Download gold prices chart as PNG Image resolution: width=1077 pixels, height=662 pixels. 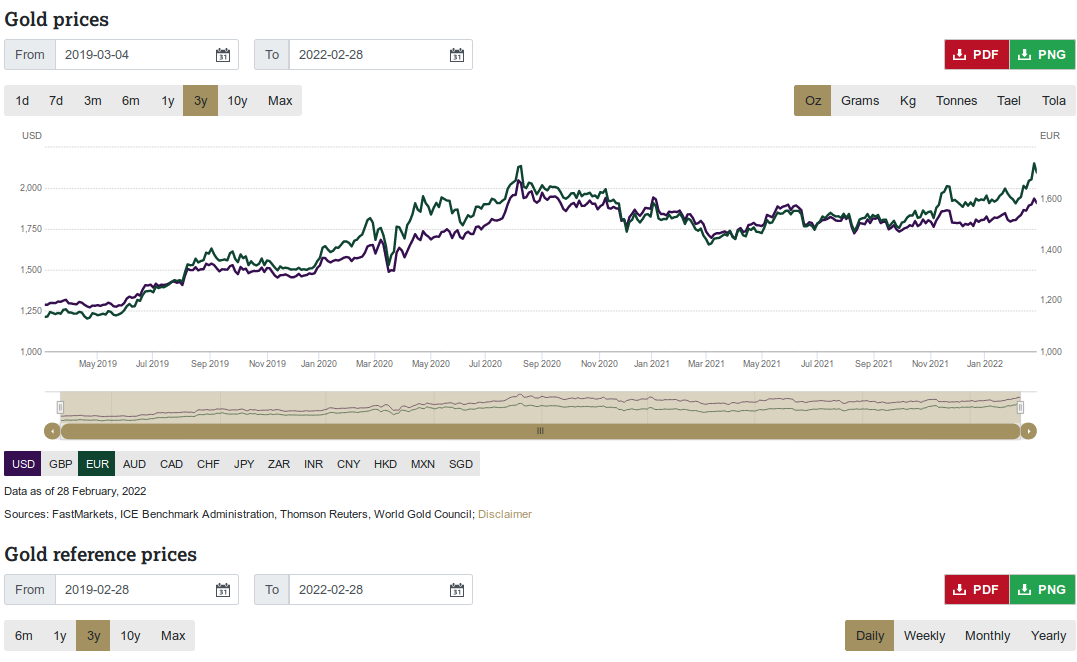(1042, 55)
